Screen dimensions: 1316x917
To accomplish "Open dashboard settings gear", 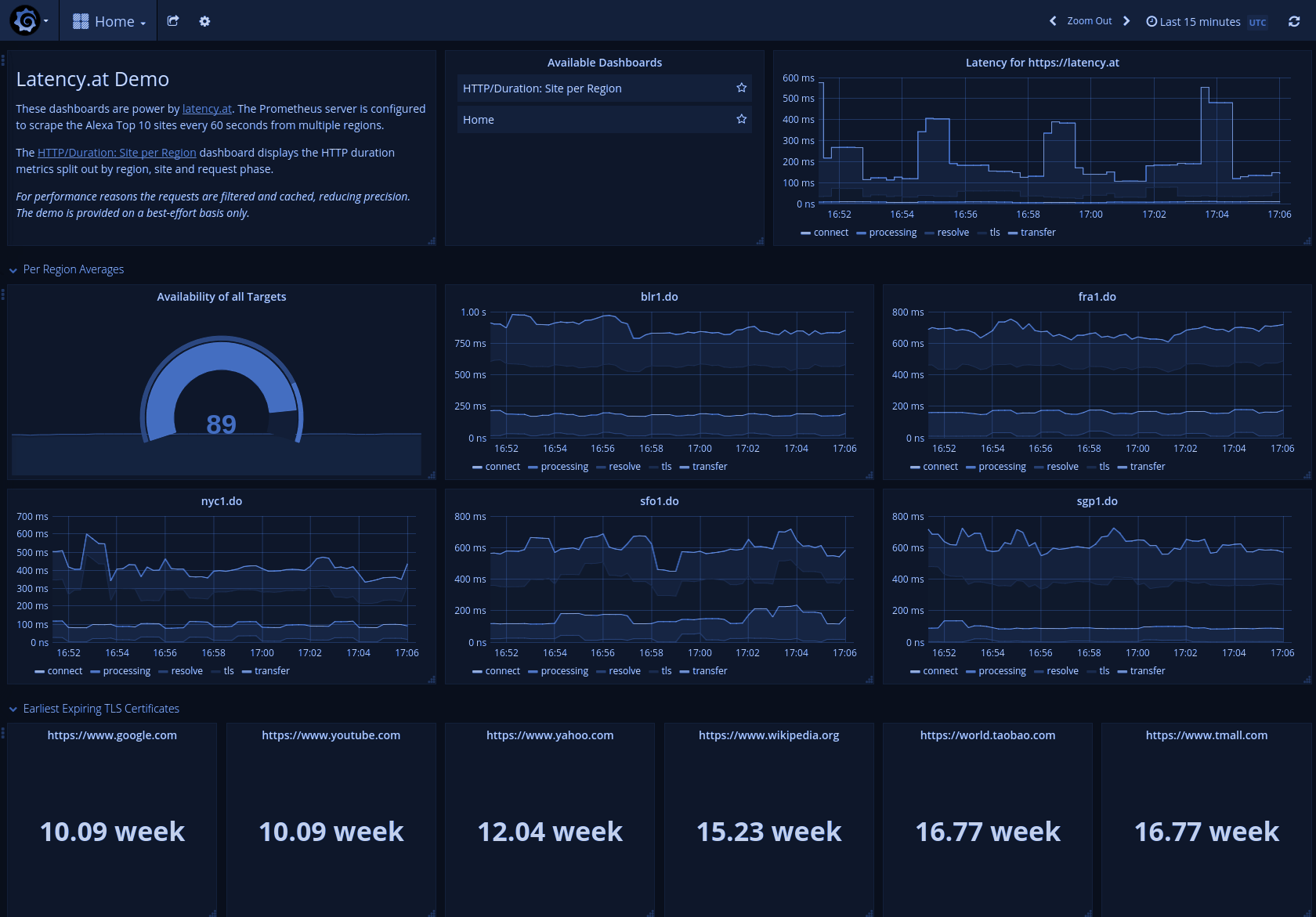I will click(204, 21).
